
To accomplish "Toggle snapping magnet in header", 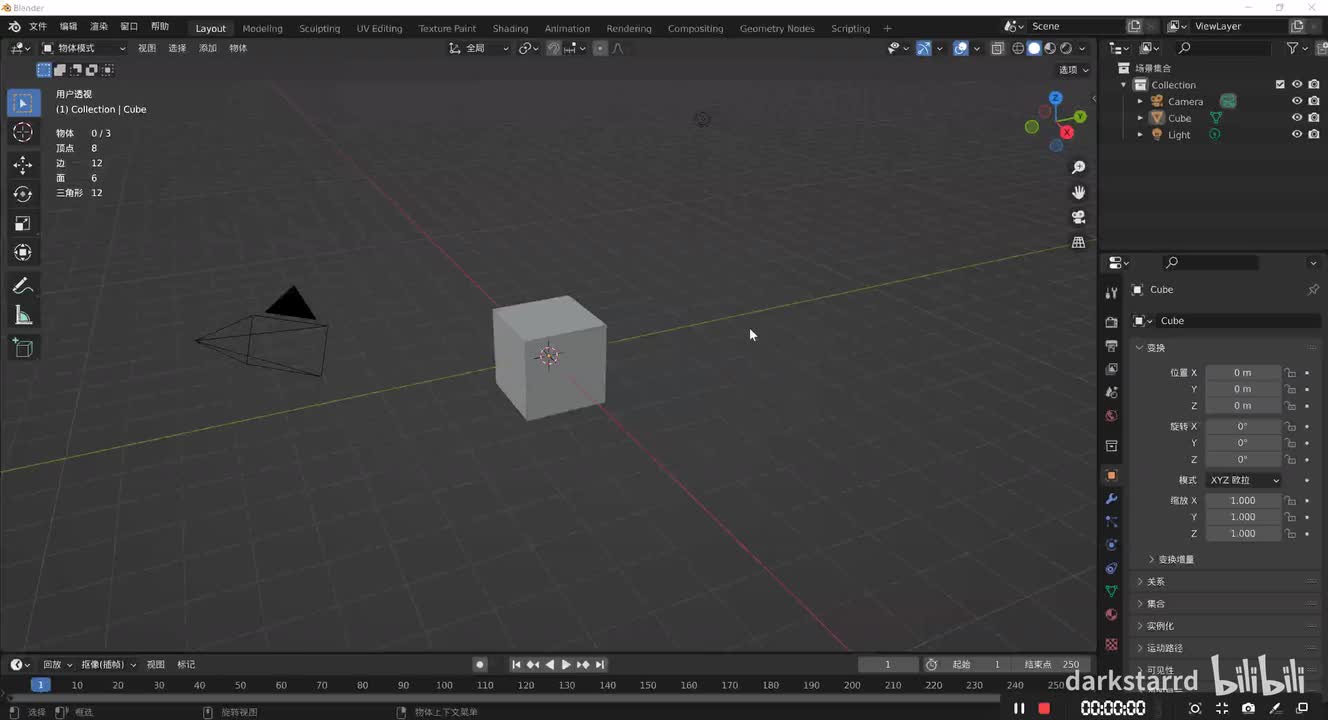I will (553, 48).
